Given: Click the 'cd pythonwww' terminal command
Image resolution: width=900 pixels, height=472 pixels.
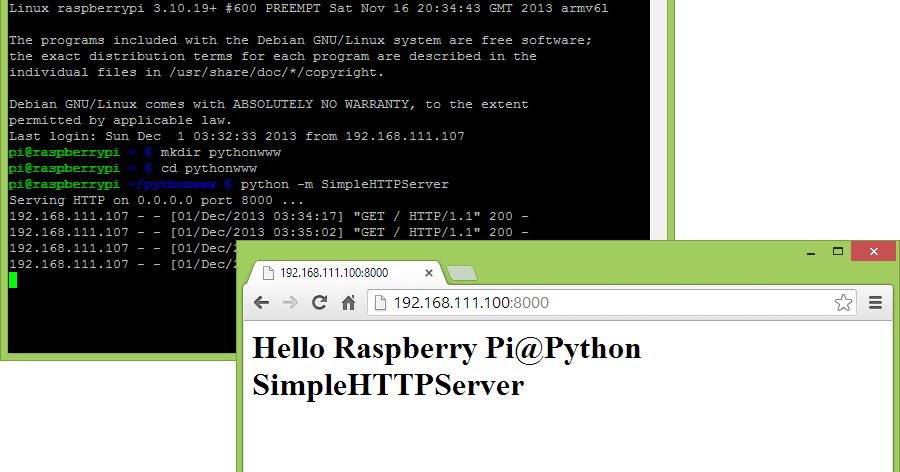Looking at the screenshot, I should point(209,168).
